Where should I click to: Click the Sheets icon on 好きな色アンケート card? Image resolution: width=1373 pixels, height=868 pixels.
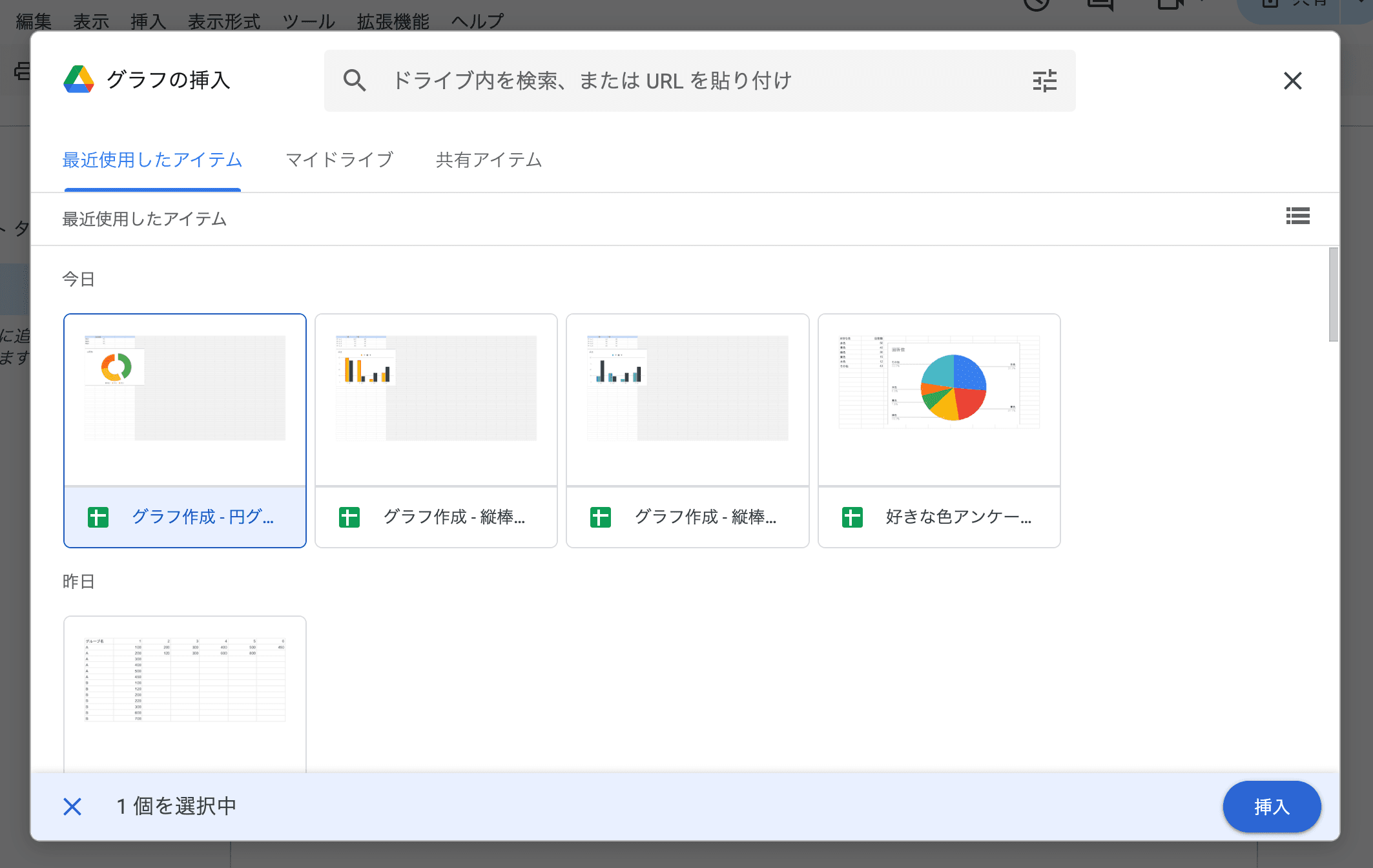[x=852, y=517]
